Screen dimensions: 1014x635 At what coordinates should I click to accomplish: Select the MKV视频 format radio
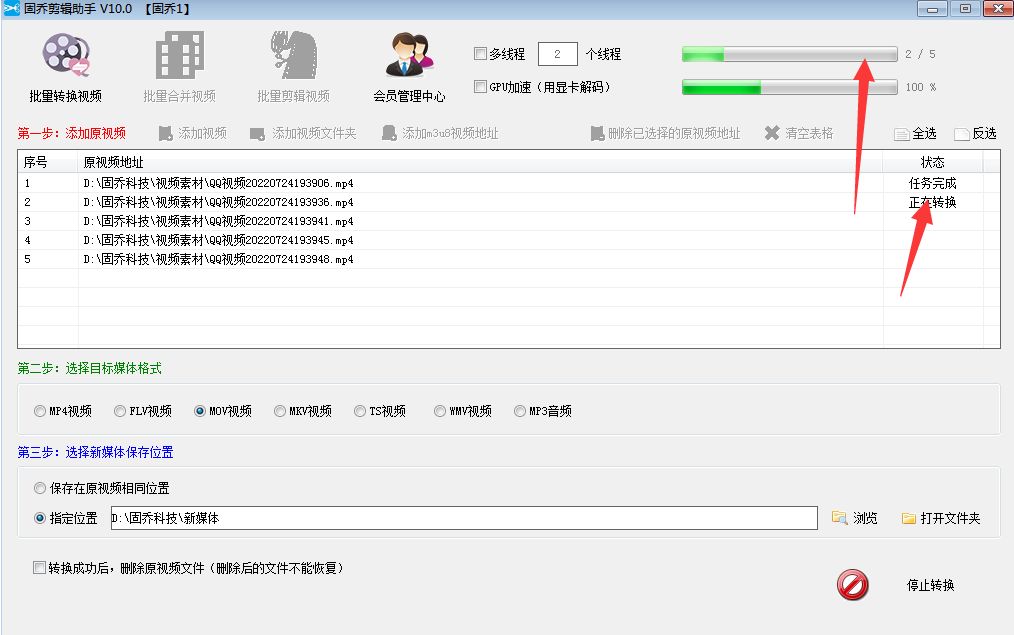pyautogui.click(x=280, y=411)
